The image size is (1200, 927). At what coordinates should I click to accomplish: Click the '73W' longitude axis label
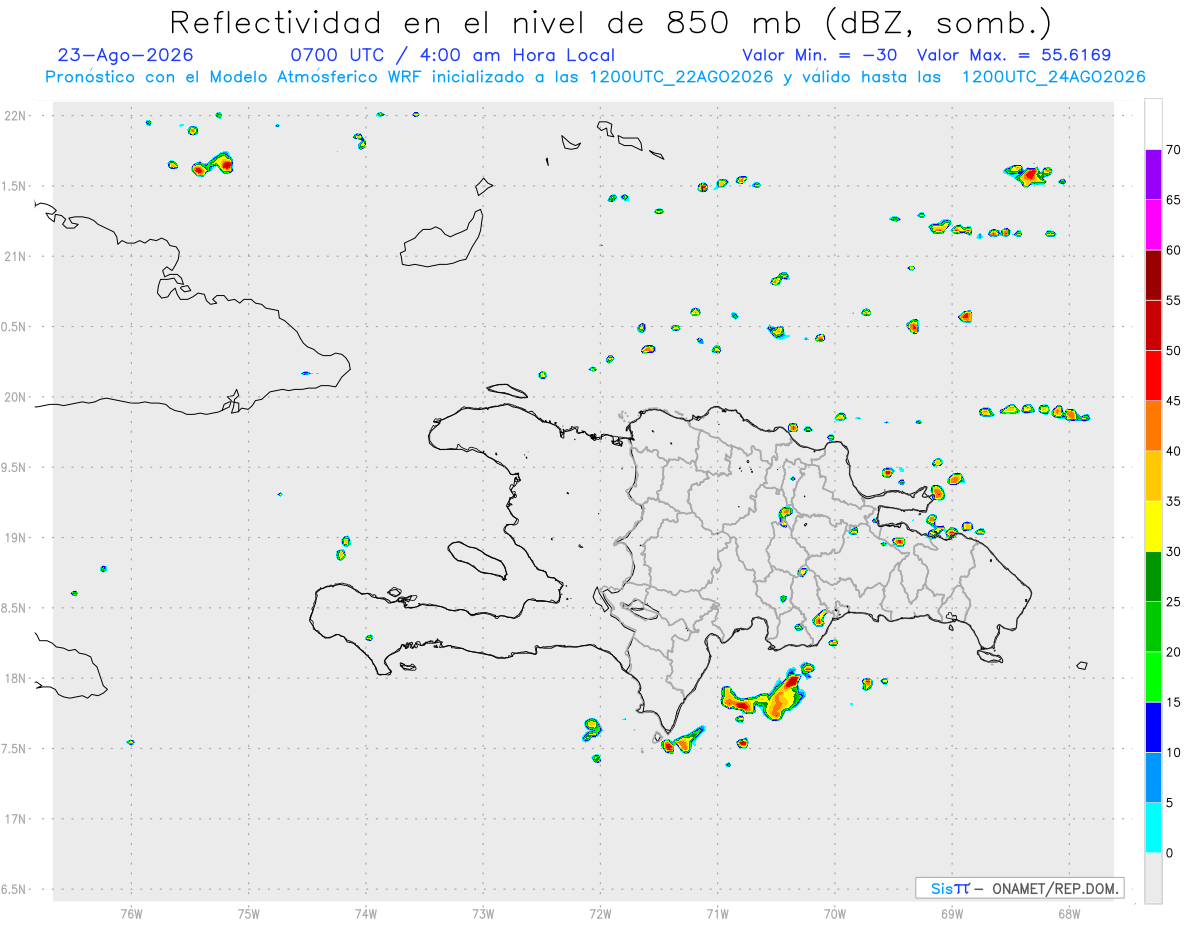coord(483,912)
